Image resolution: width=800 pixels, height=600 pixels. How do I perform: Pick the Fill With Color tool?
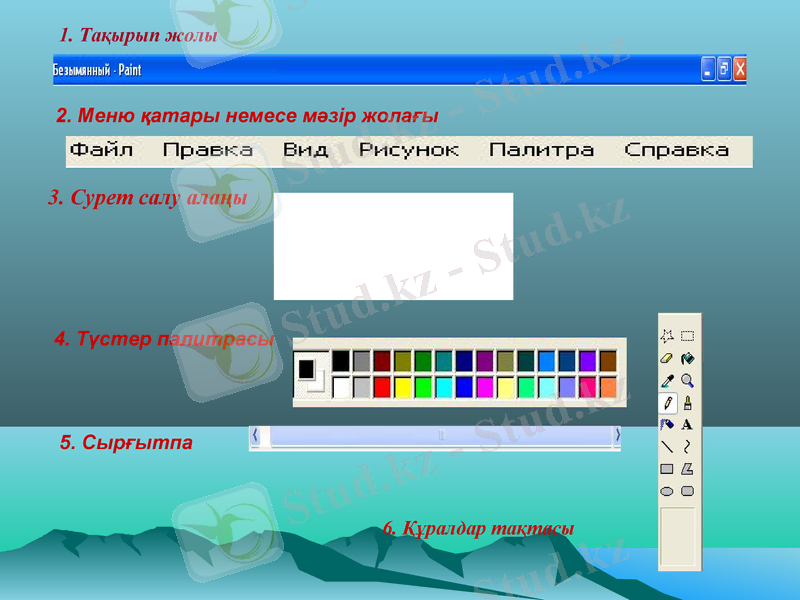click(689, 360)
